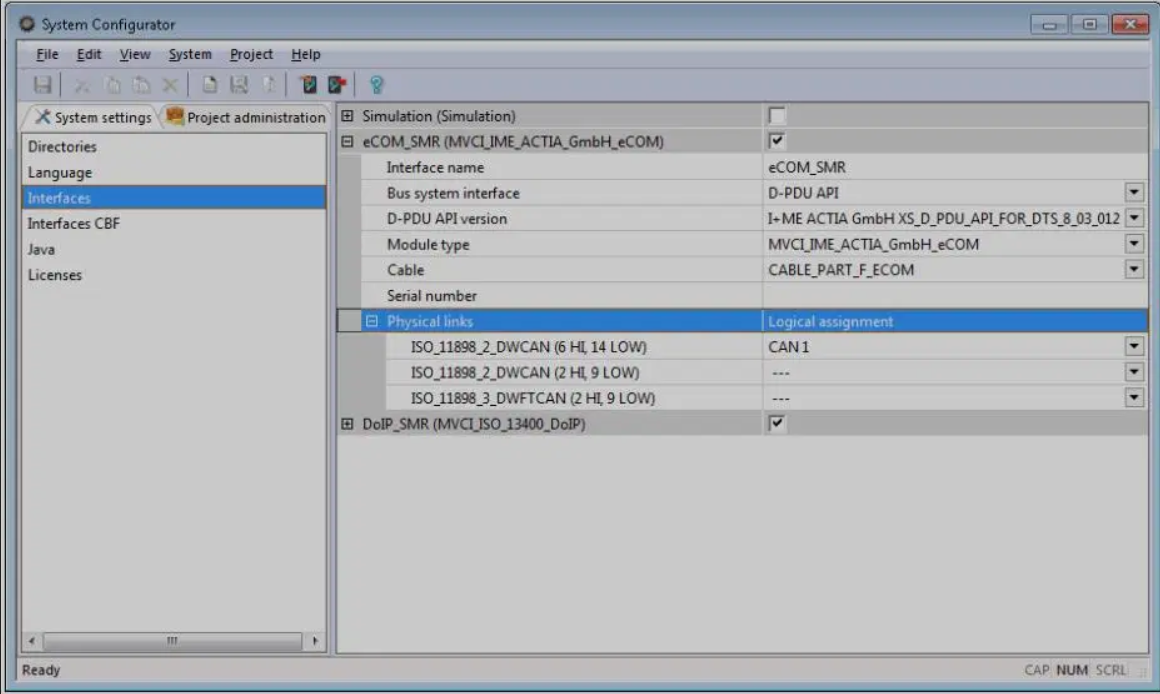The width and height of the screenshot is (1160, 694).
Task: Click the Module type label
Action: [428, 244]
